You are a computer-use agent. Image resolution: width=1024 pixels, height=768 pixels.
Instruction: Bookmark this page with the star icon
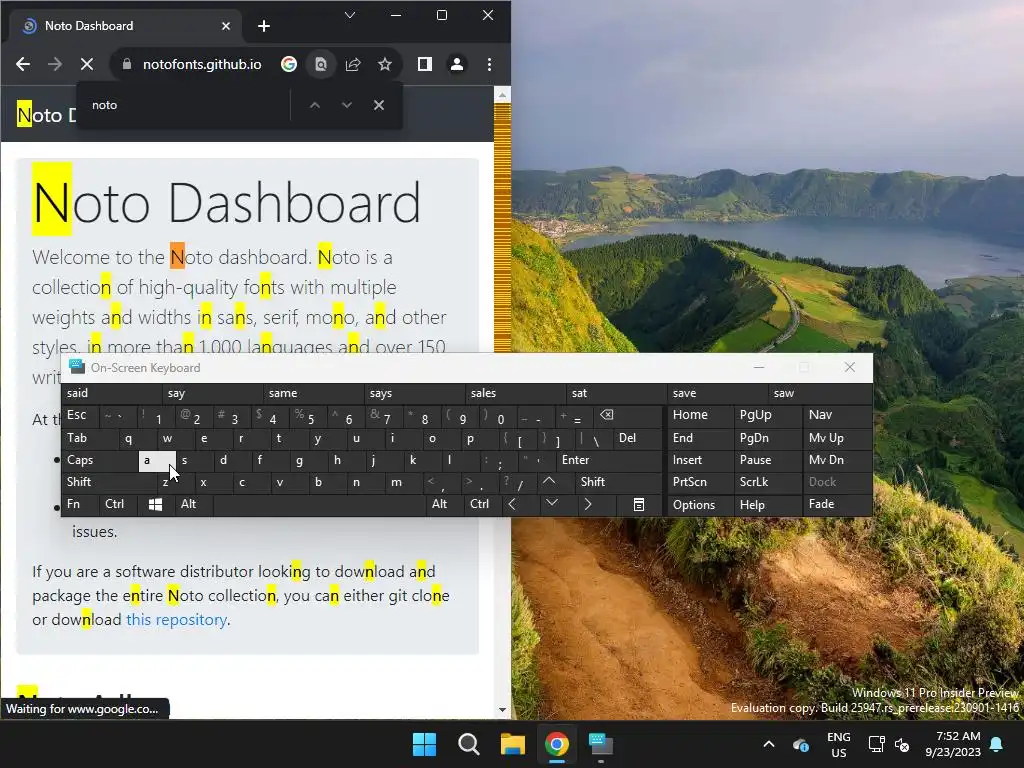[385, 64]
